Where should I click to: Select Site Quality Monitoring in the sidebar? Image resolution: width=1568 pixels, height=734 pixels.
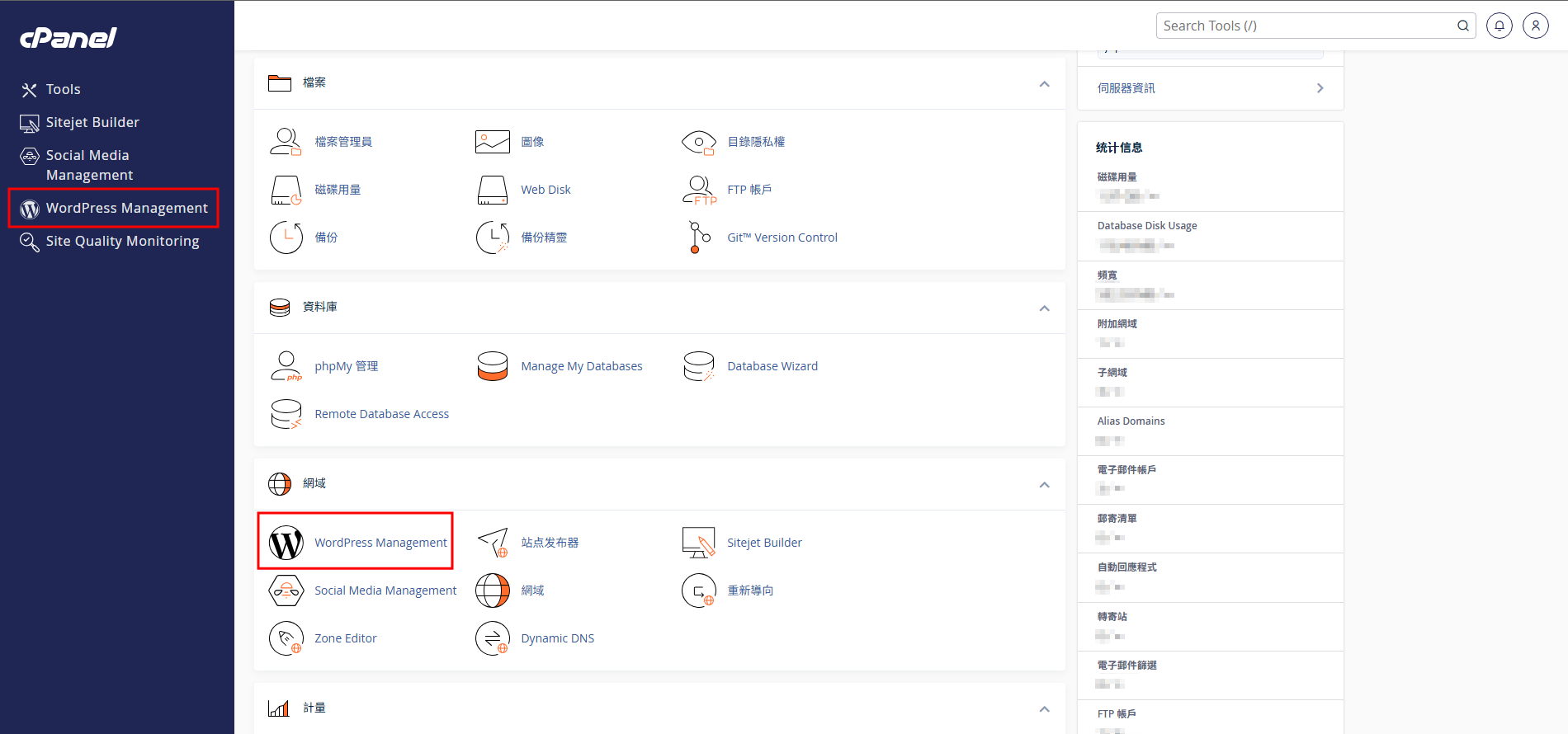click(x=122, y=241)
